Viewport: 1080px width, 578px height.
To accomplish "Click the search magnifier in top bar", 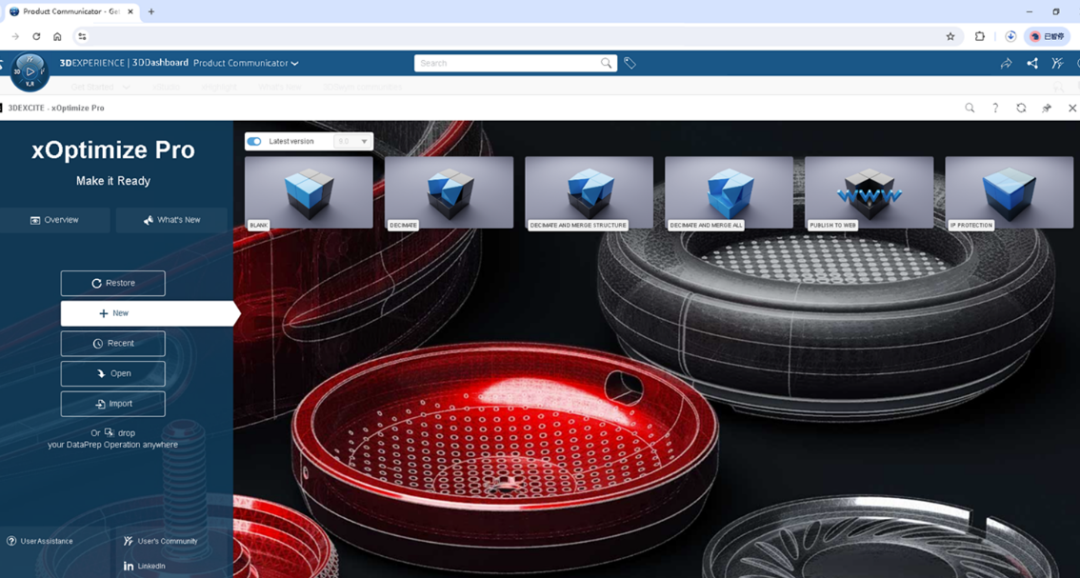I will (606, 63).
